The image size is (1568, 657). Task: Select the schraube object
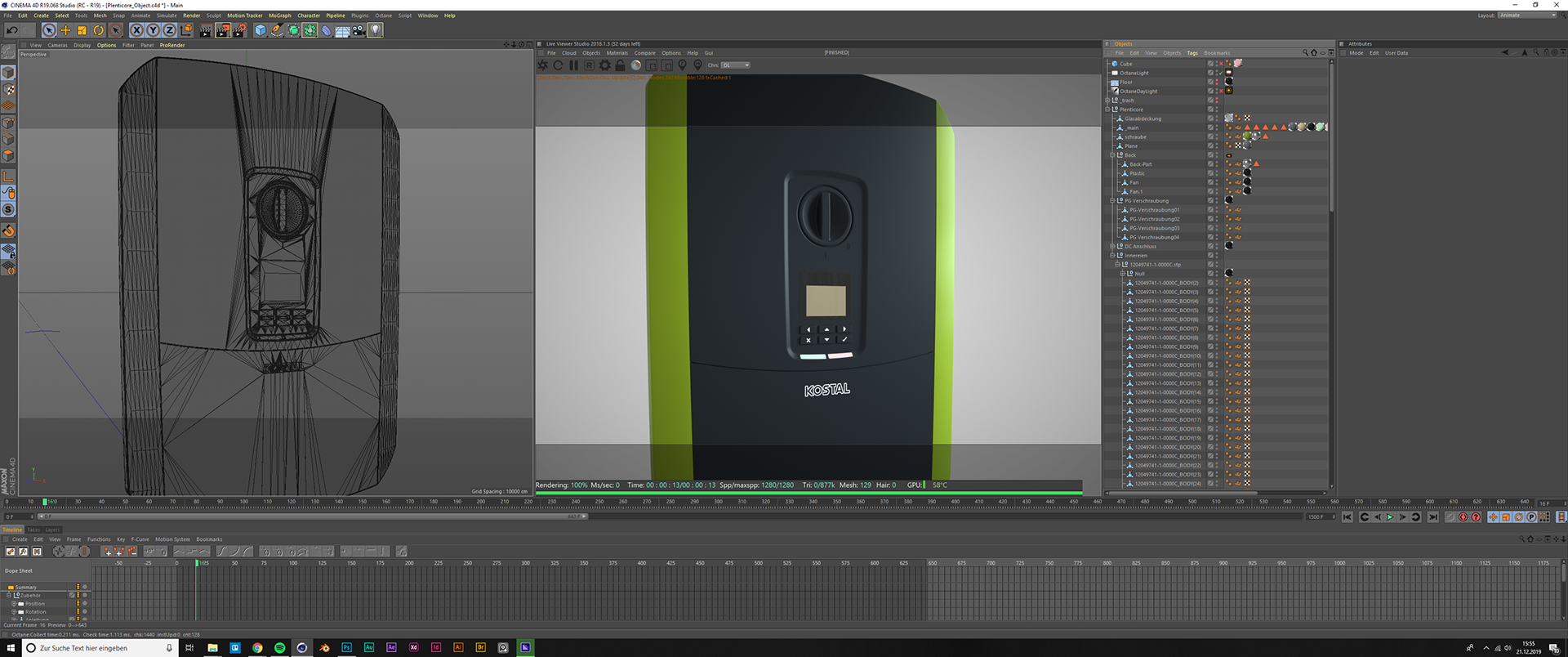(1135, 137)
